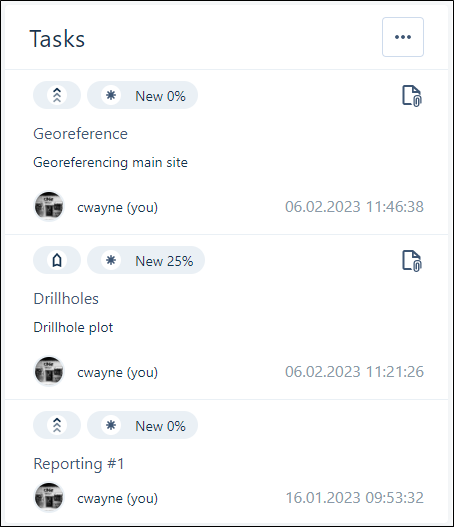Click the high priority chevron icon on Georeference
Viewport: 454px width, 527px height.
click(x=57, y=95)
